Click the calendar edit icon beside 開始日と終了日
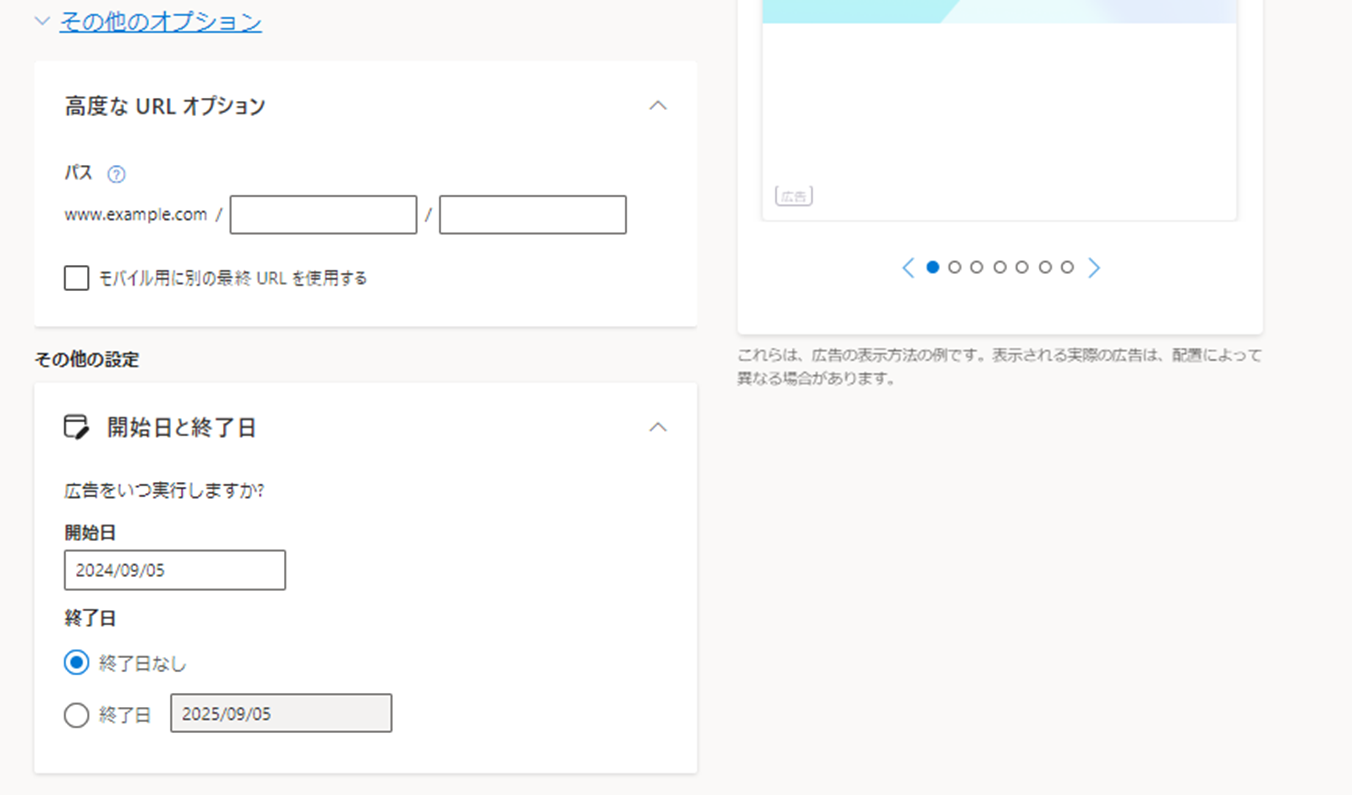 [x=76, y=428]
